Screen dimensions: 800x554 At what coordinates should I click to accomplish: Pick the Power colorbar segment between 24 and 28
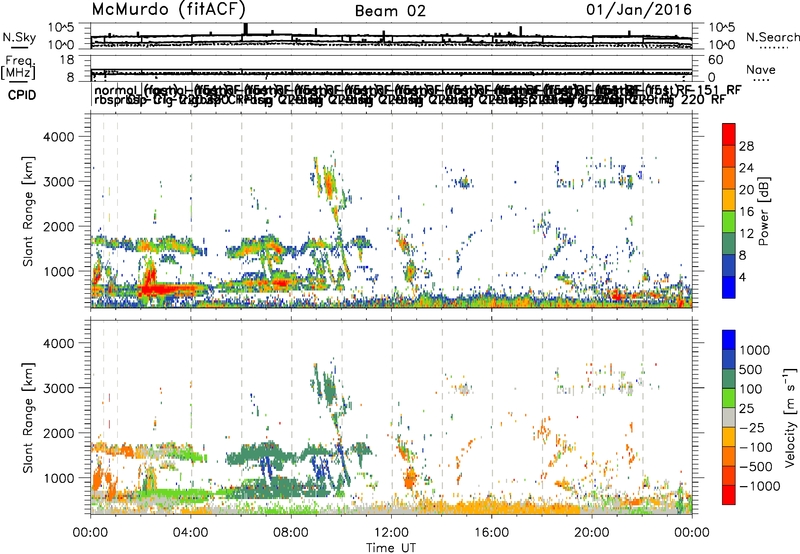click(x=729, y=156)
